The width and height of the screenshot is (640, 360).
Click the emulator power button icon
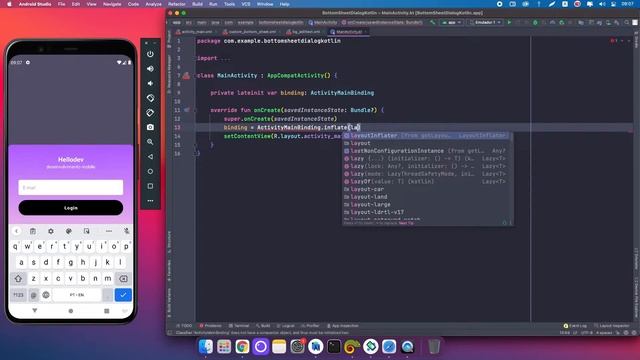[150, 54]
